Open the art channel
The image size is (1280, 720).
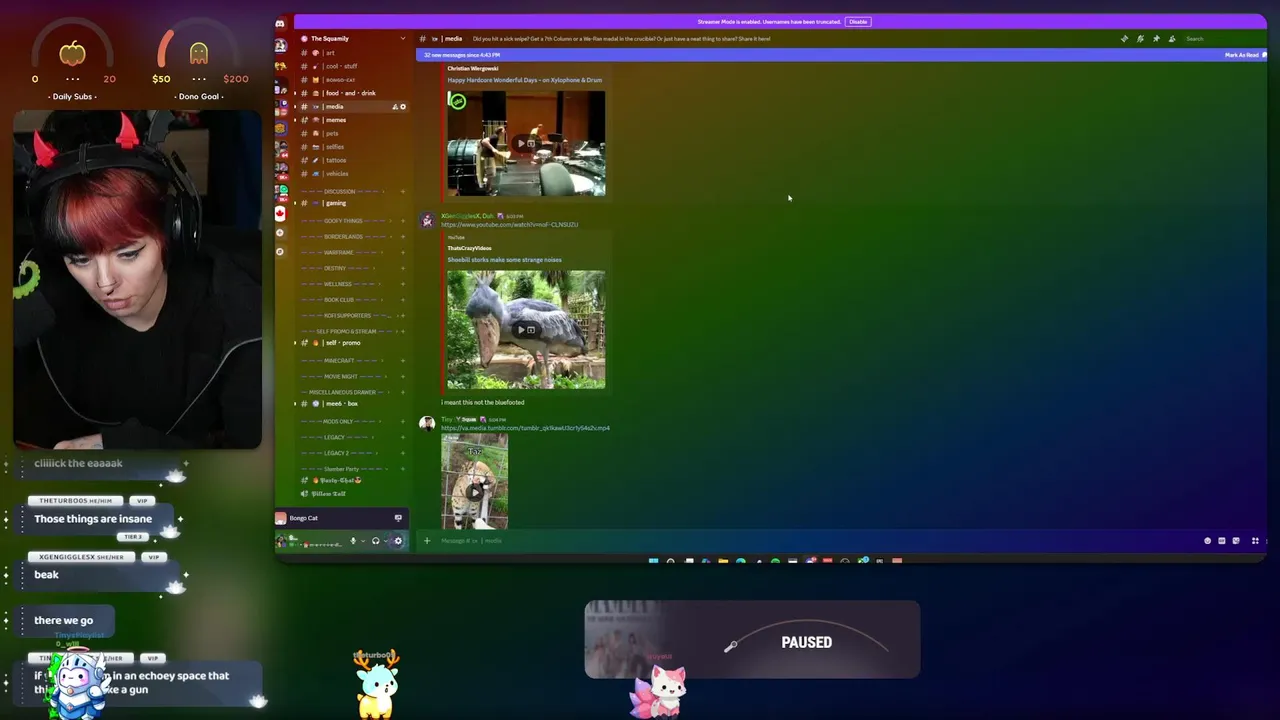352,53
